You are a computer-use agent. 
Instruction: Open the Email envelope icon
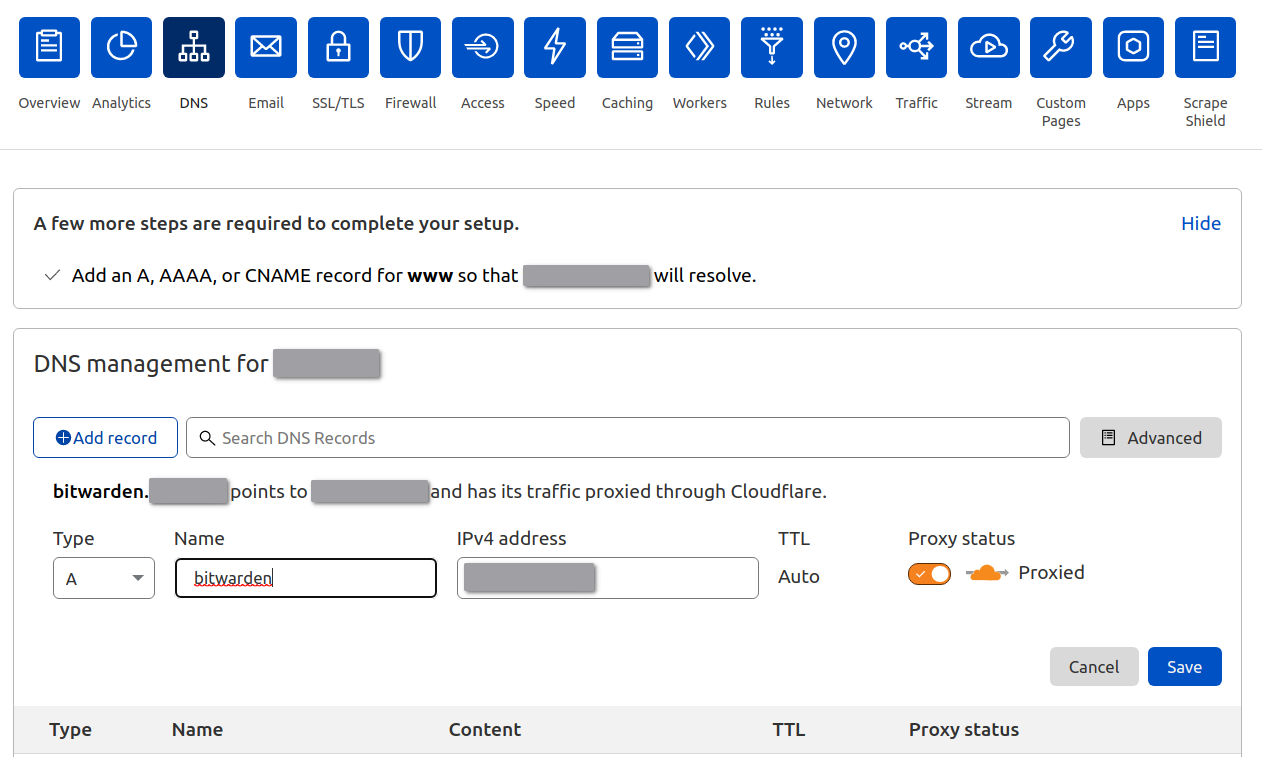pyautogui.click(x=266, y=47)
